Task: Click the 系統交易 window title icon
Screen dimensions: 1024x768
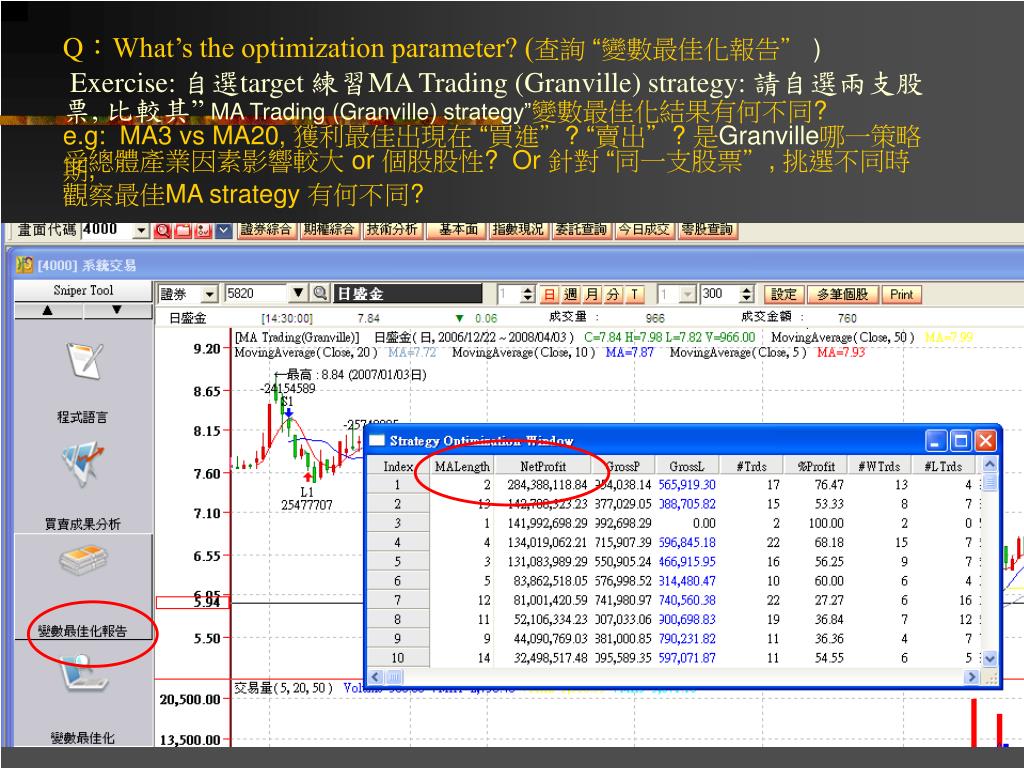Action: [x=25, y=264]
